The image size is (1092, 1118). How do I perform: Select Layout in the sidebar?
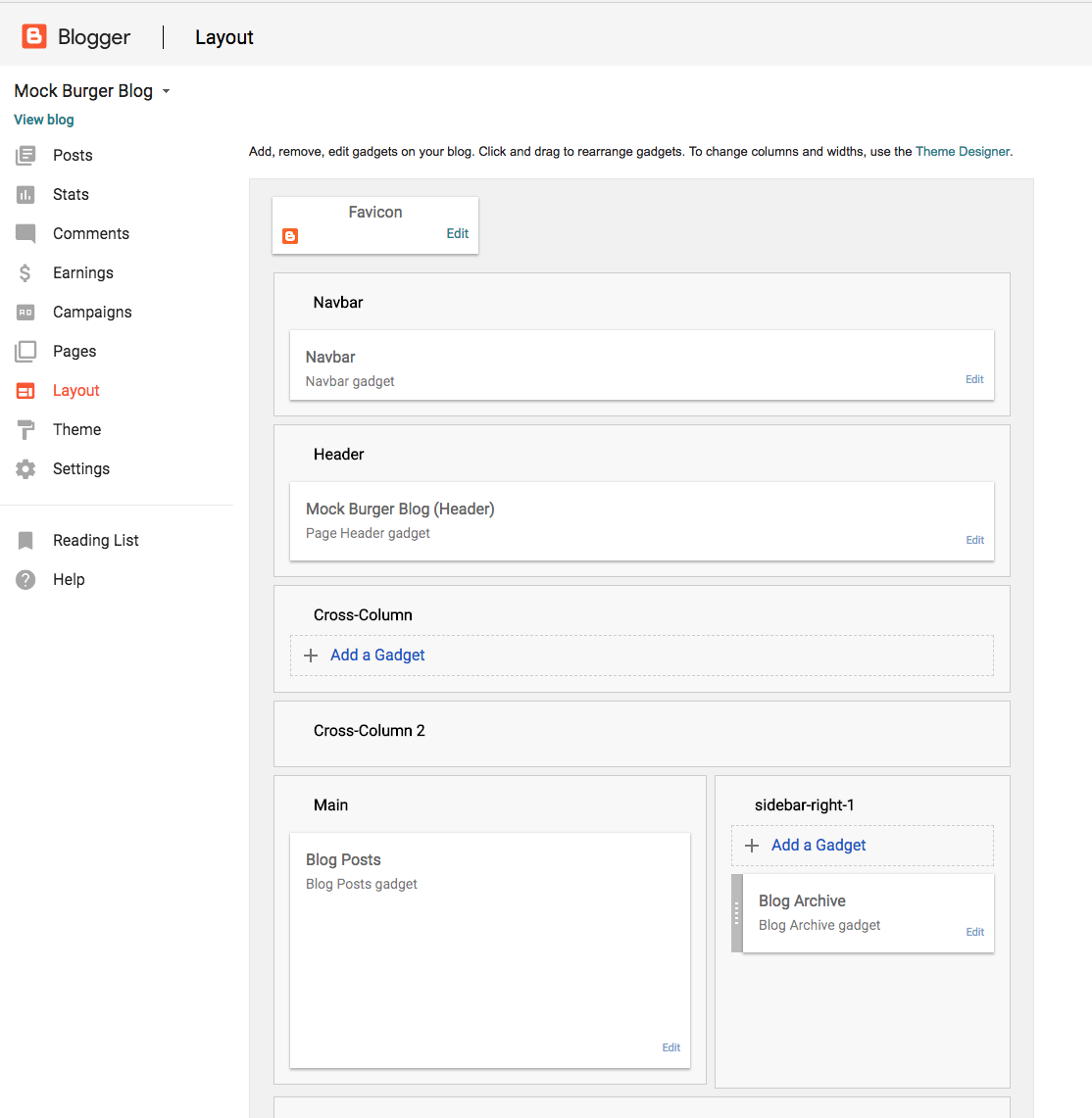pyautogui.click(x=75, y=390)
